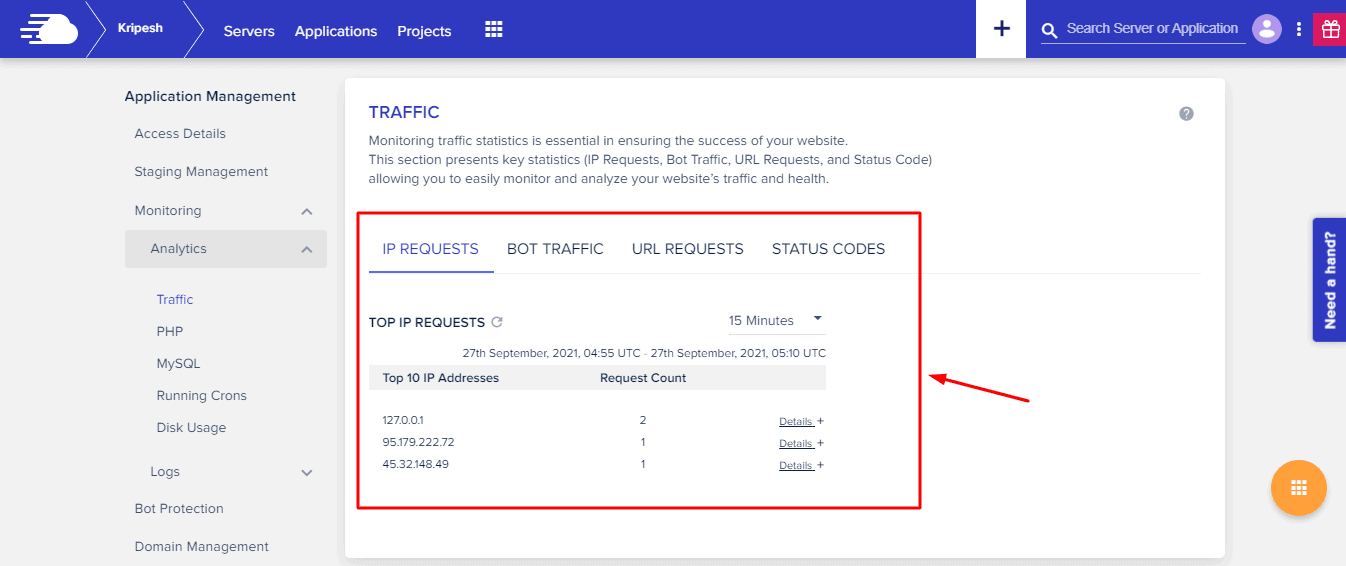Open the three-dot options menu

(1298, 29)
